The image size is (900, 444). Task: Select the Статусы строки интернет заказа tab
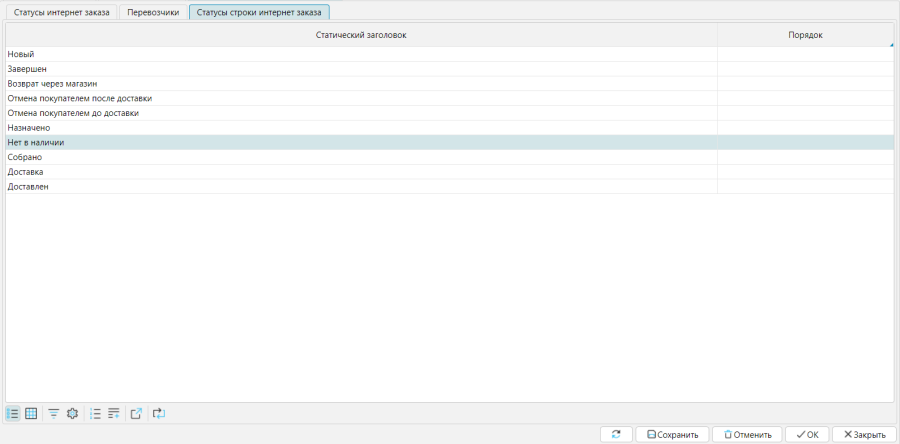(259, 12)
